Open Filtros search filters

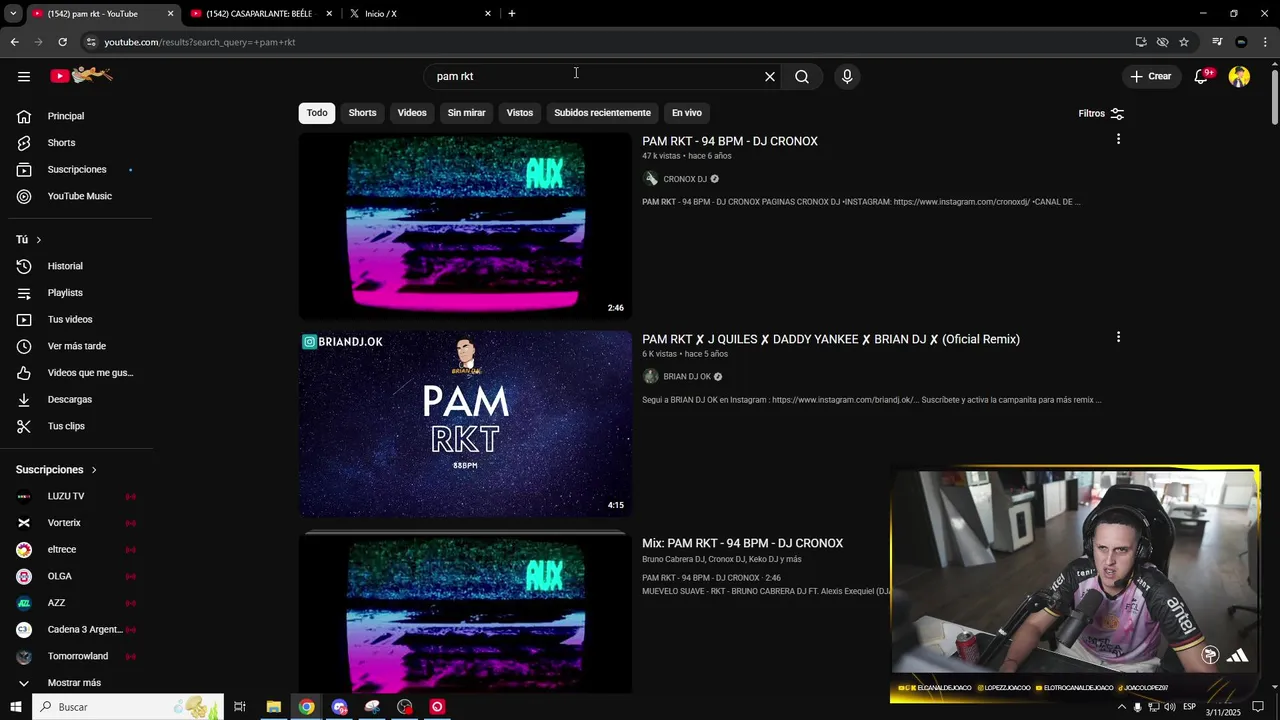point(1101,113)
